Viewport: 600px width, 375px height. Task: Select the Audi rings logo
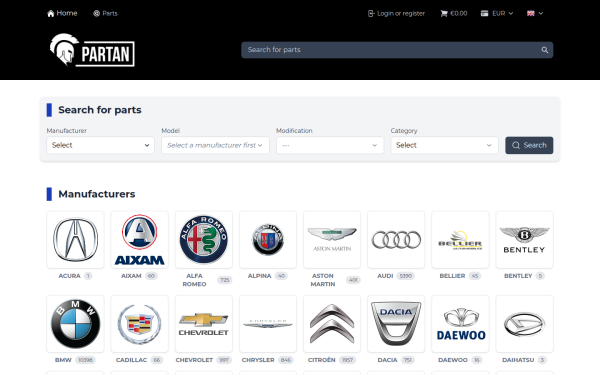pos(396,240)
